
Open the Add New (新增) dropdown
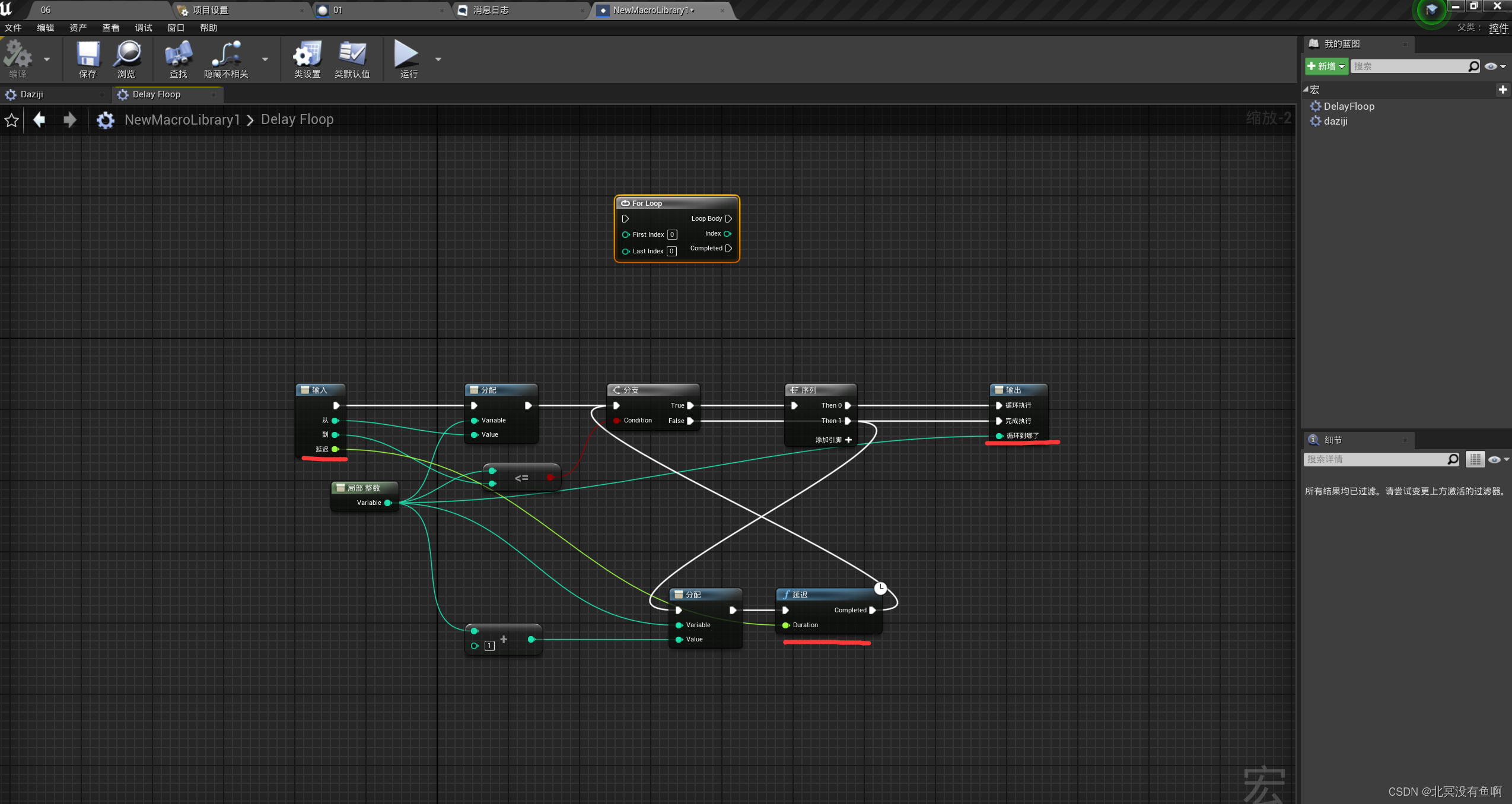[x=1326, y=66]
